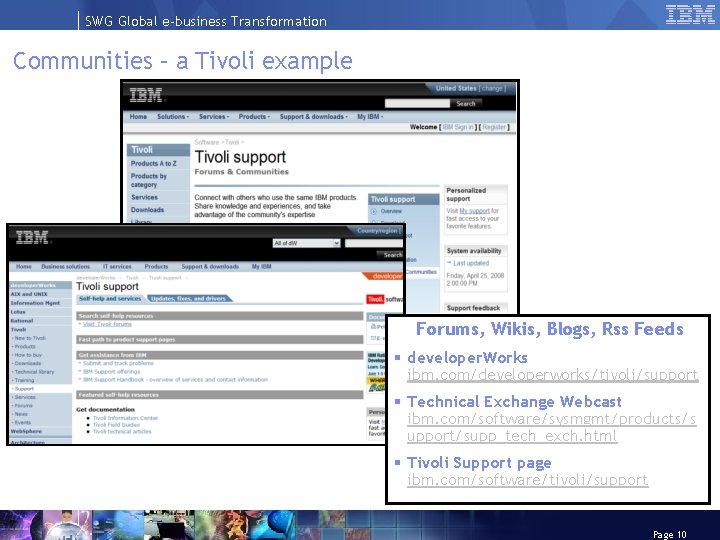Open the 'IBM Support offerings' link
720x540 pixels.
[x=112, y=371]
